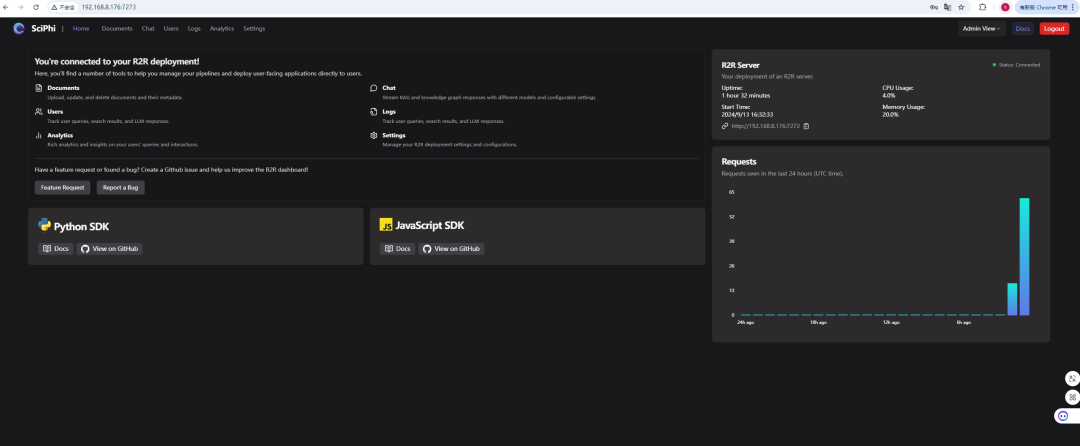Image resolution: width=1080 pixels, height=446 pixels.
Task: Open the Chrome profile avatar menu
Action: pyautogui.click(x=1005, y=7)
